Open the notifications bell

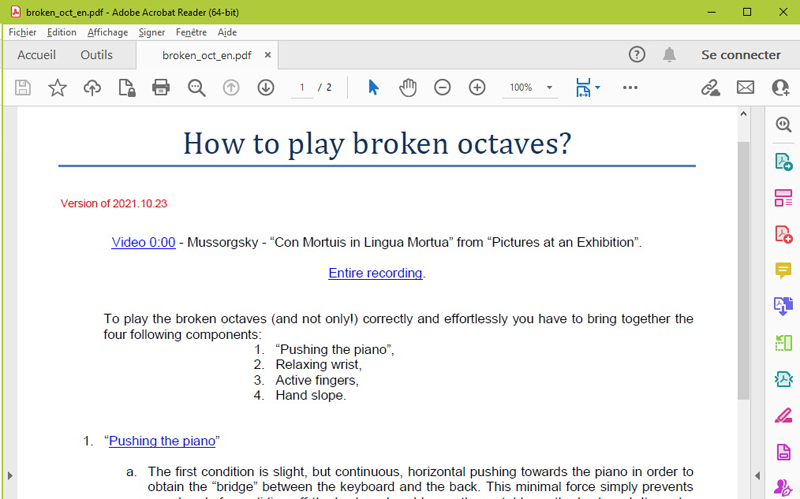point(669,55)
